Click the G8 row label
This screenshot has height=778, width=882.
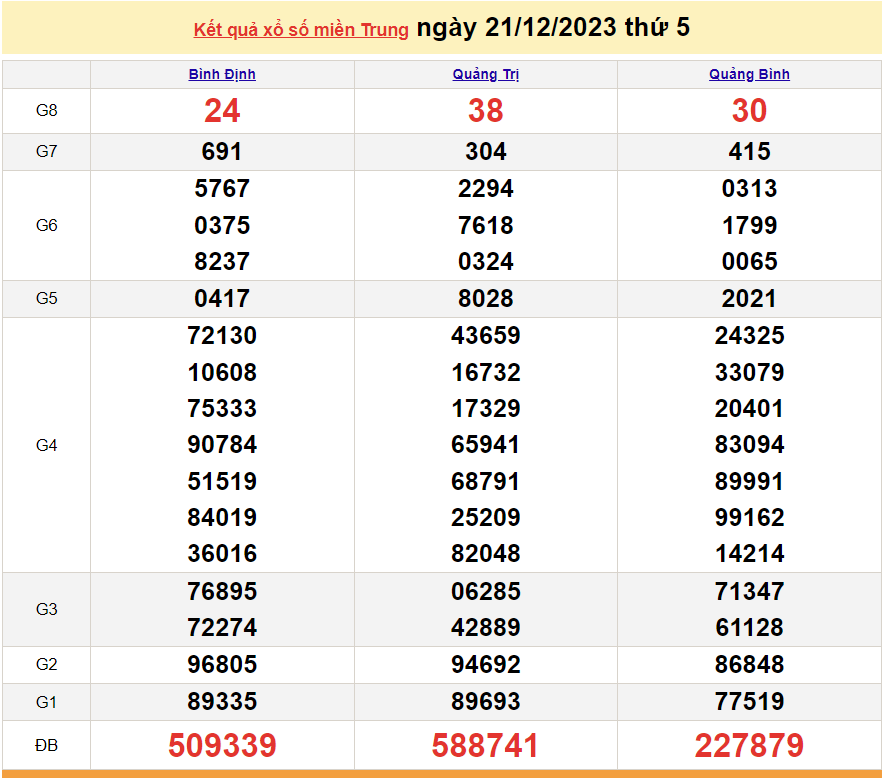pos(47,111)
